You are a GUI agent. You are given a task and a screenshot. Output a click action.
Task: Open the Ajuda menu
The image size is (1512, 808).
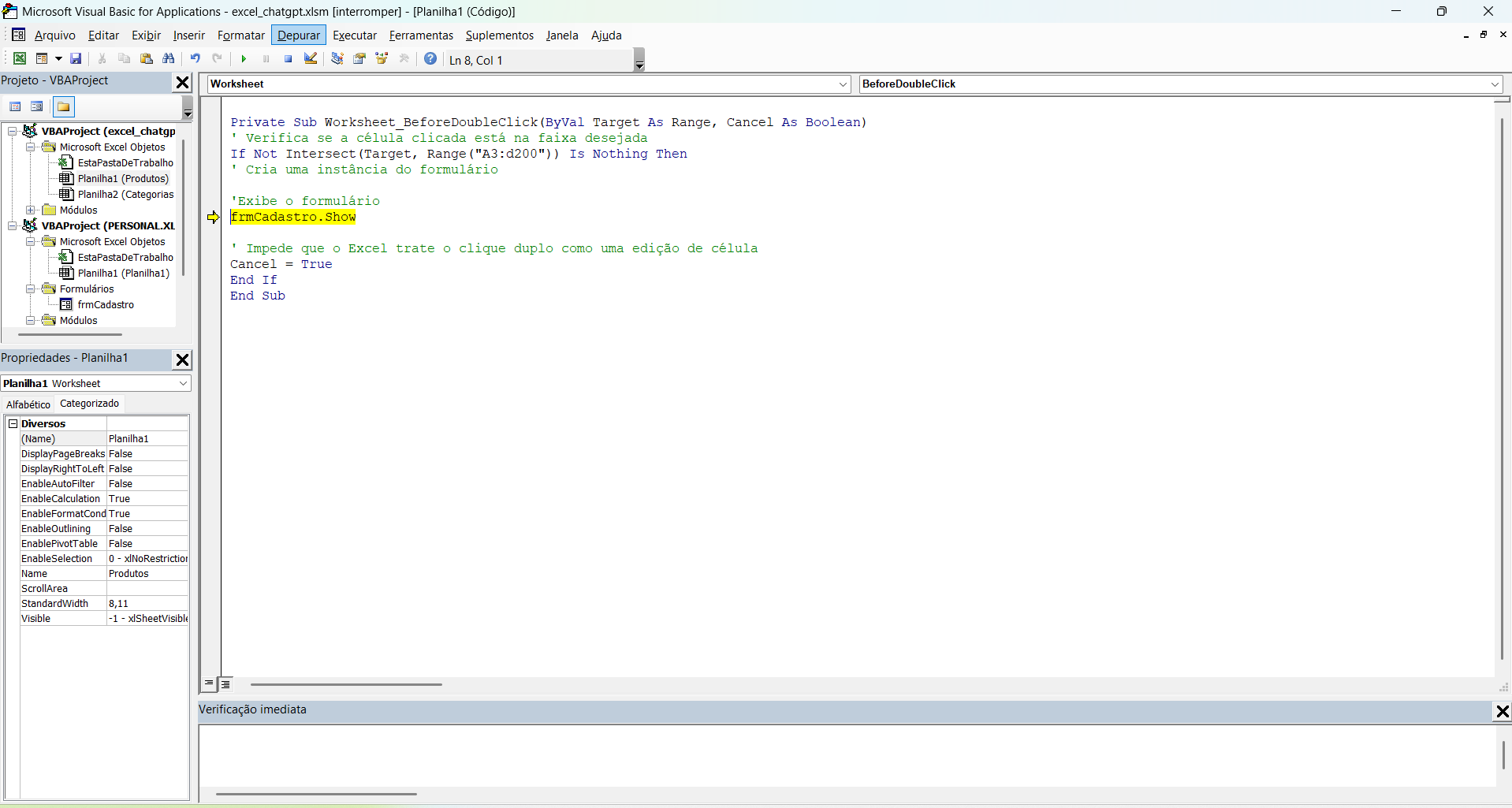tap(606, 35)
